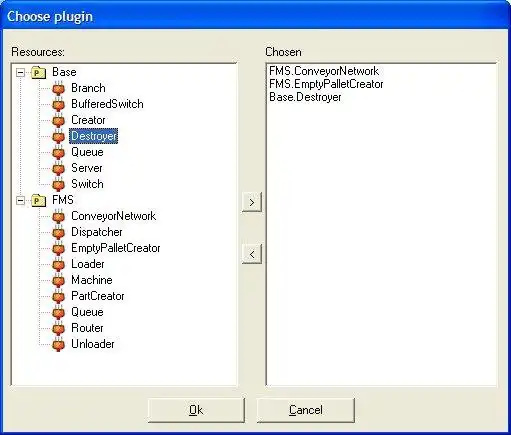511x435 pixels.
Task: Select the Switch plugin under Base
Action: 87,184
